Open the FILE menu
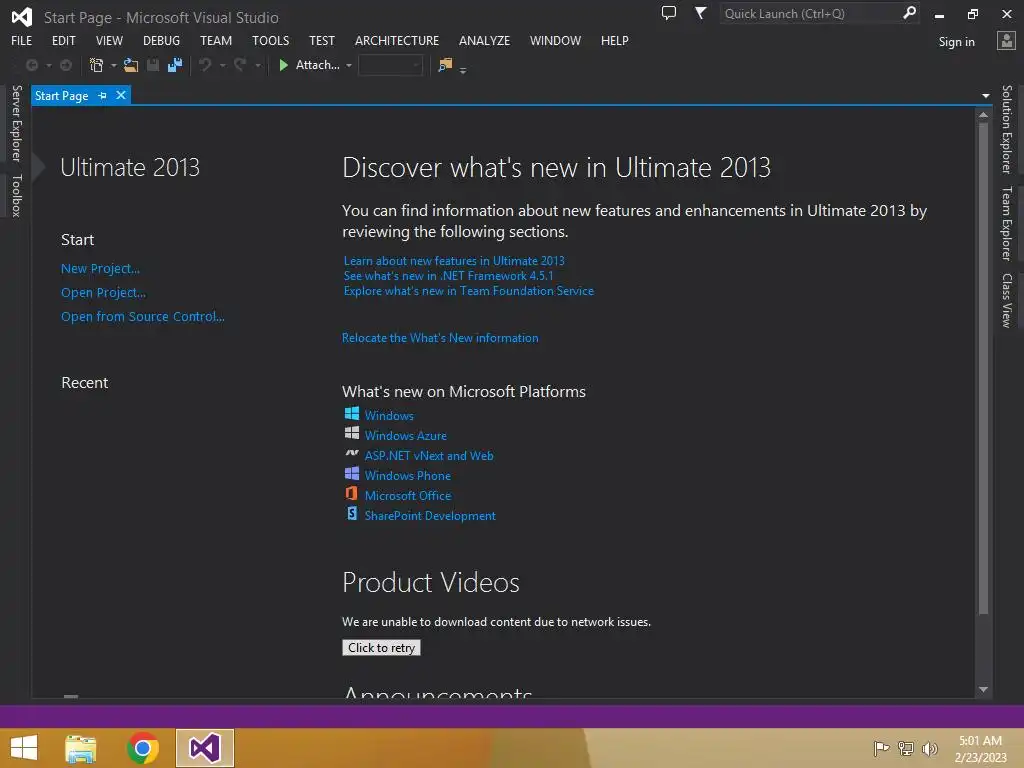1024x768 pixels. (22, 40)
